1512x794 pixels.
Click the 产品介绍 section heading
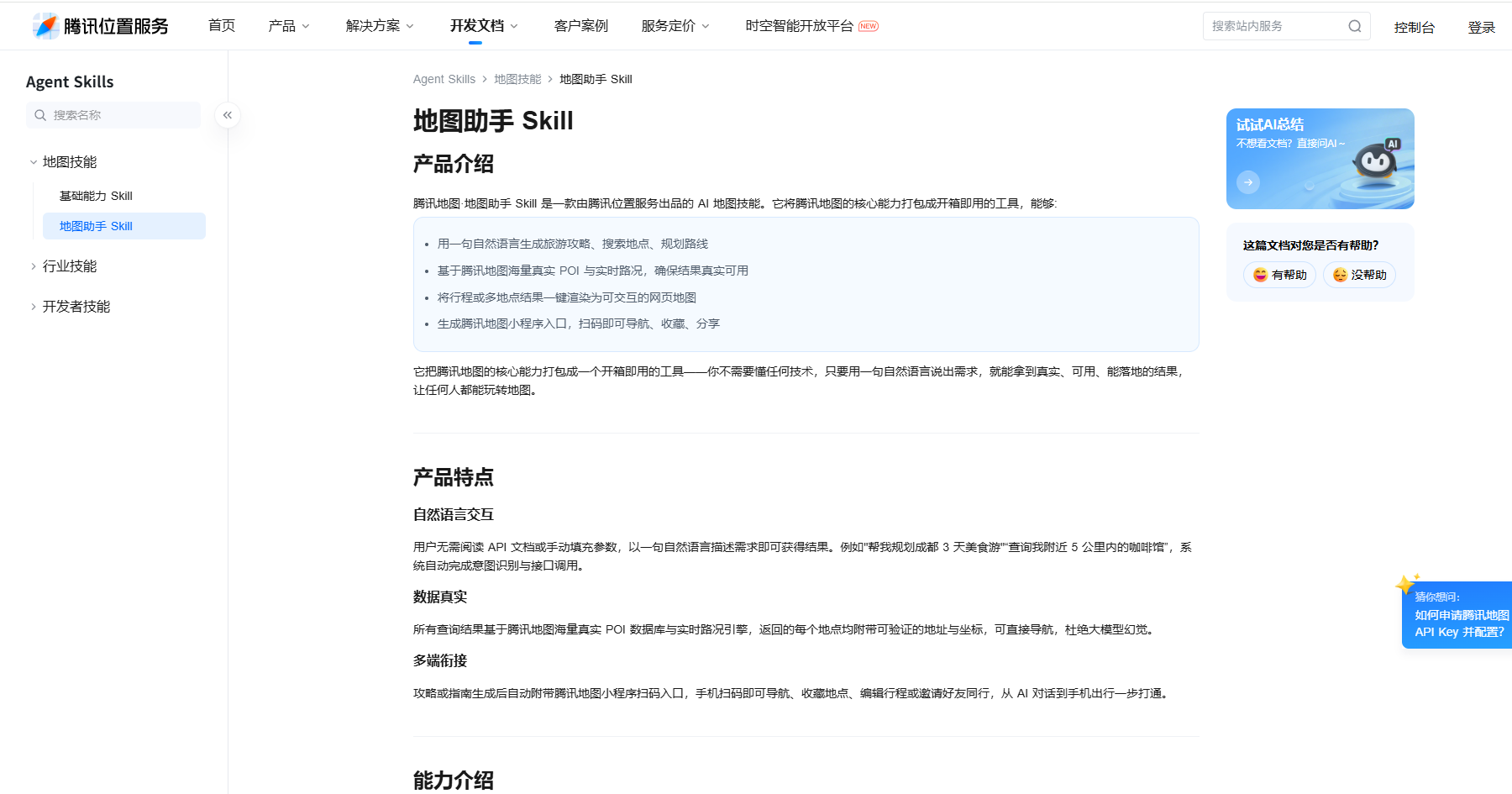click(x=454, y=164)
